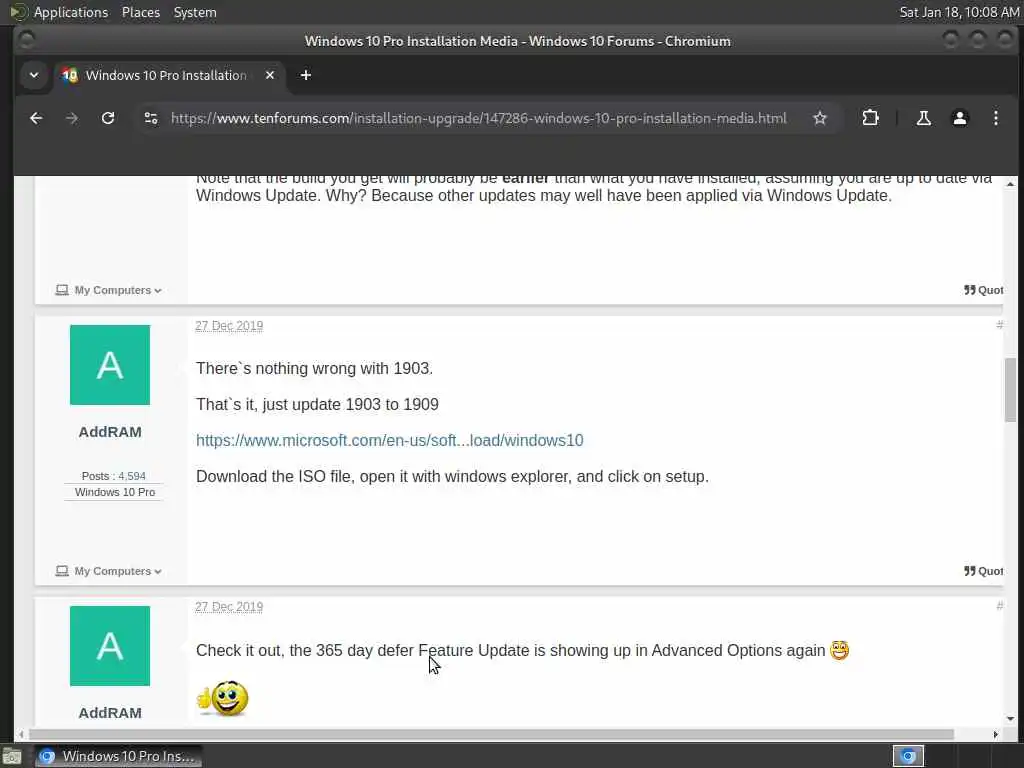
Task: Open the Places menu
Action: pyautogui.click(x=140, y=12)
